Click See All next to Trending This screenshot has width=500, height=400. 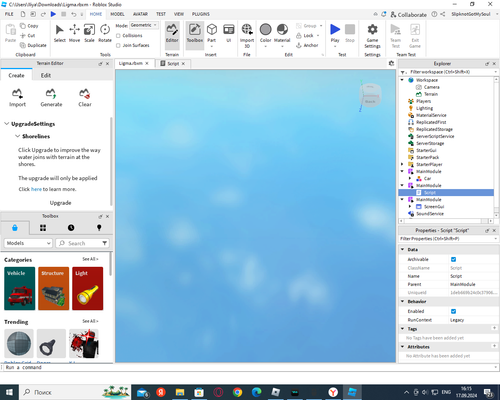pyautogui.click(x=90, y=321)
